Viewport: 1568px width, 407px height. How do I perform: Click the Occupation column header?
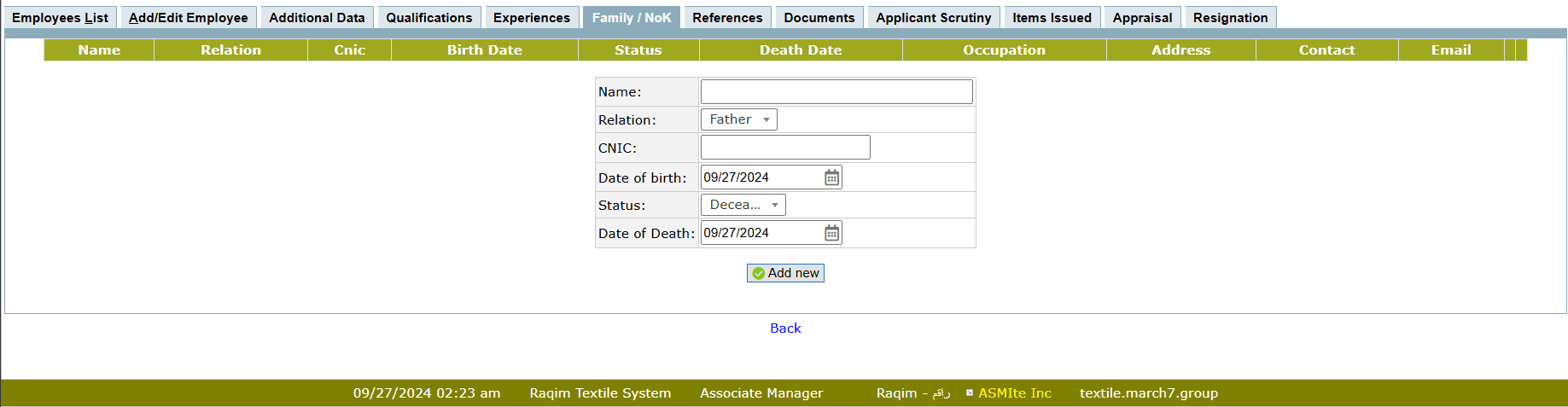click(x=1004, y=50)
